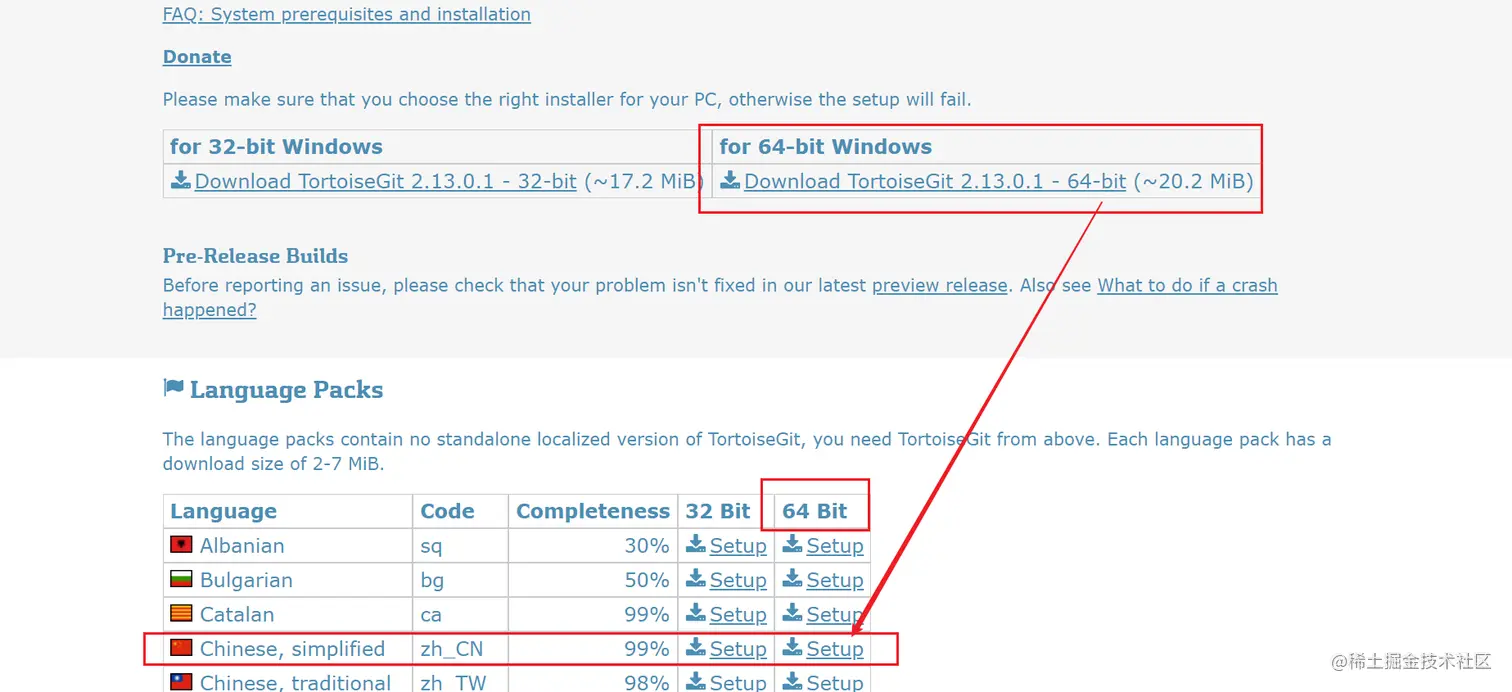Click download icon in Chinese simplified 32 Bit cell
This screenshot has width=1512, height=692.
(x=696, y=648)
